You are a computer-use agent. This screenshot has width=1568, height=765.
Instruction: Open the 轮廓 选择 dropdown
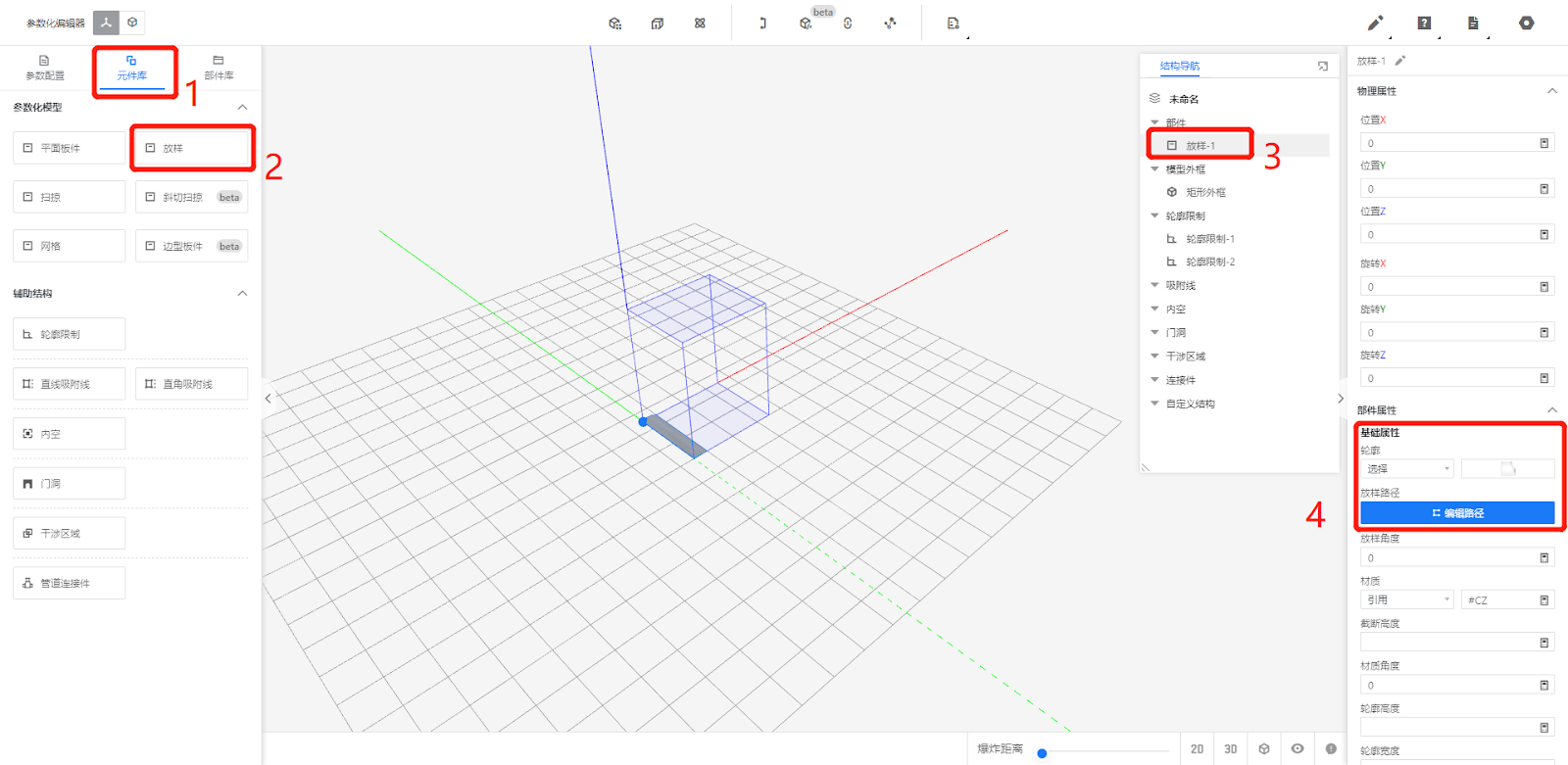pos(1406,469)
